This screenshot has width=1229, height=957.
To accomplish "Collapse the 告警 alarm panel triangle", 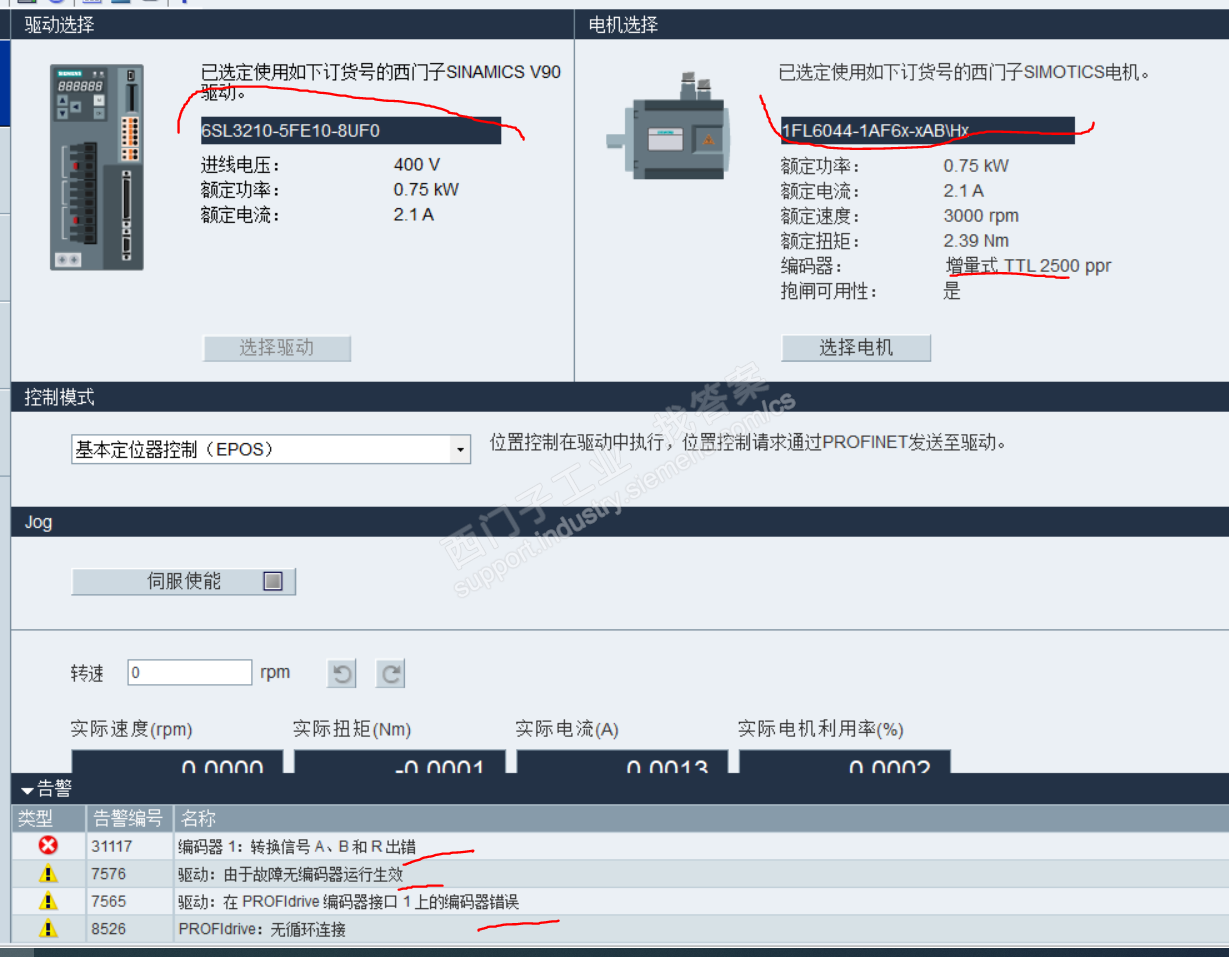I will pos(27,791).
